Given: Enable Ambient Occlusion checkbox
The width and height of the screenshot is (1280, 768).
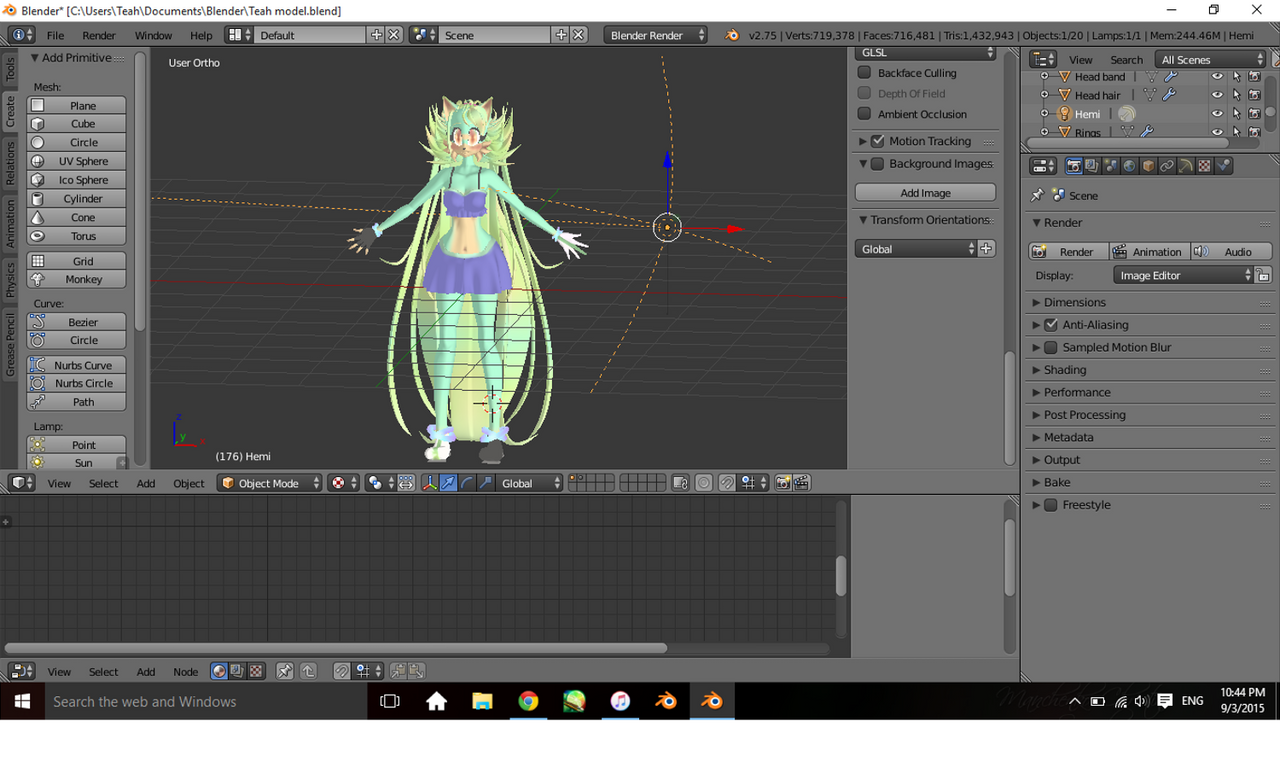Looking at the screenshot, I should [865, 114].
